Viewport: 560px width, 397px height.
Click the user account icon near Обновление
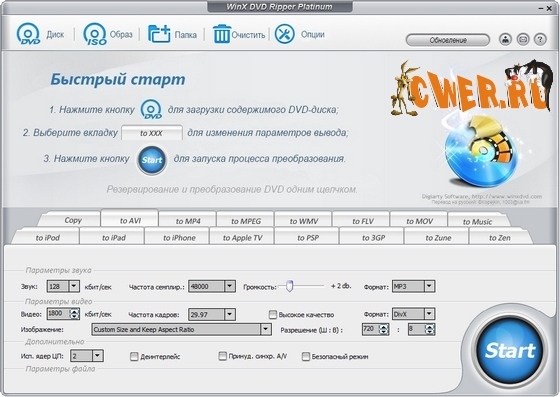pos(505,40)
